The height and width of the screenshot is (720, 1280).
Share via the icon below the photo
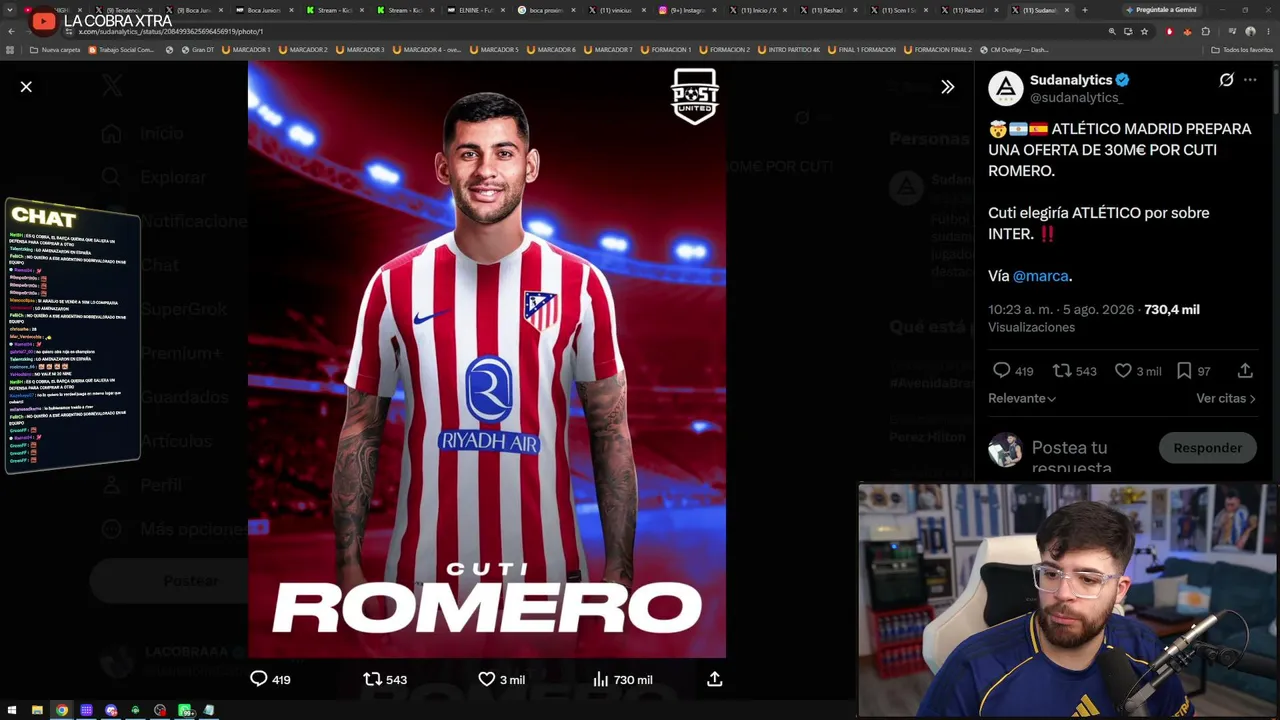tap(714, 679)
